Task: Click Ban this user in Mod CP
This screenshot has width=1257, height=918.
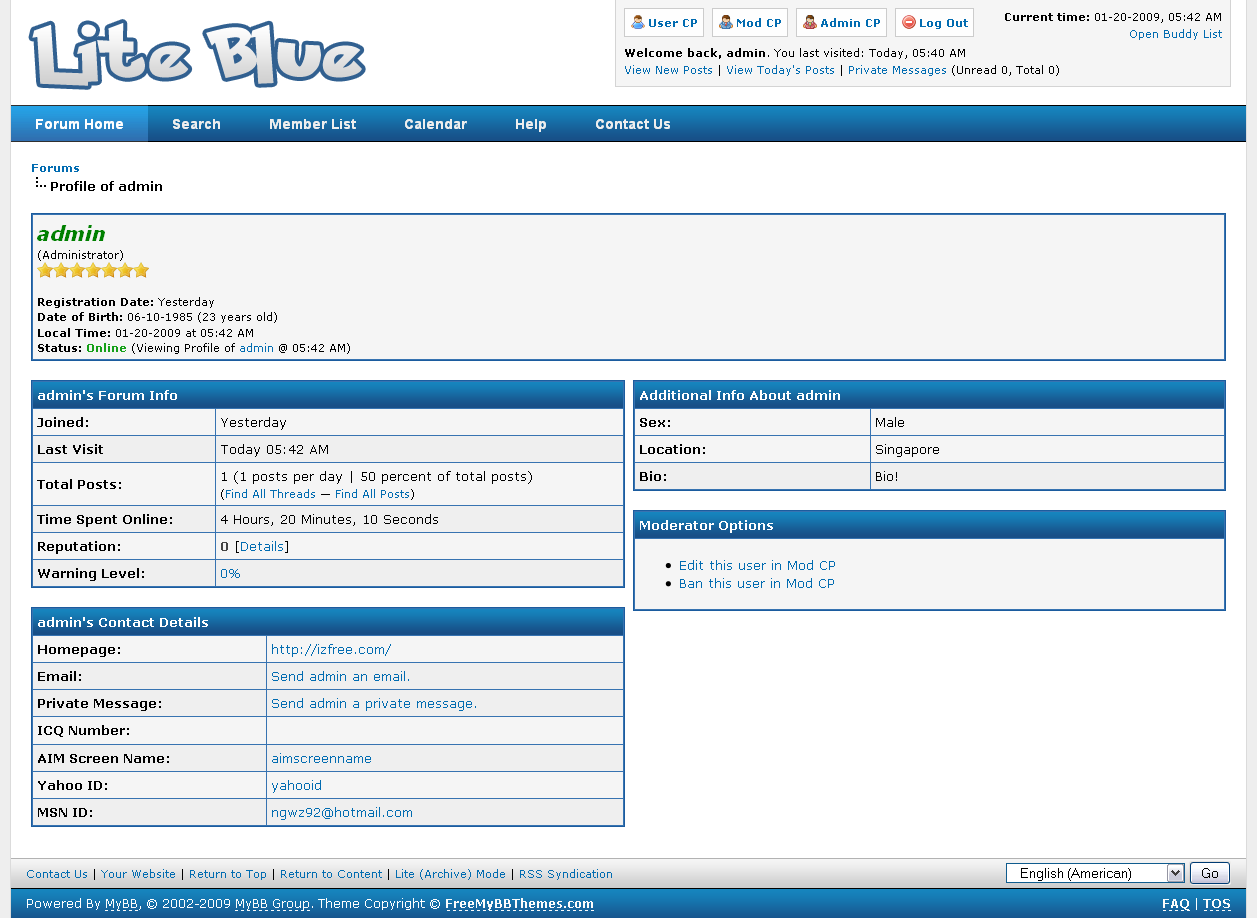Action: tap(756, 583)
